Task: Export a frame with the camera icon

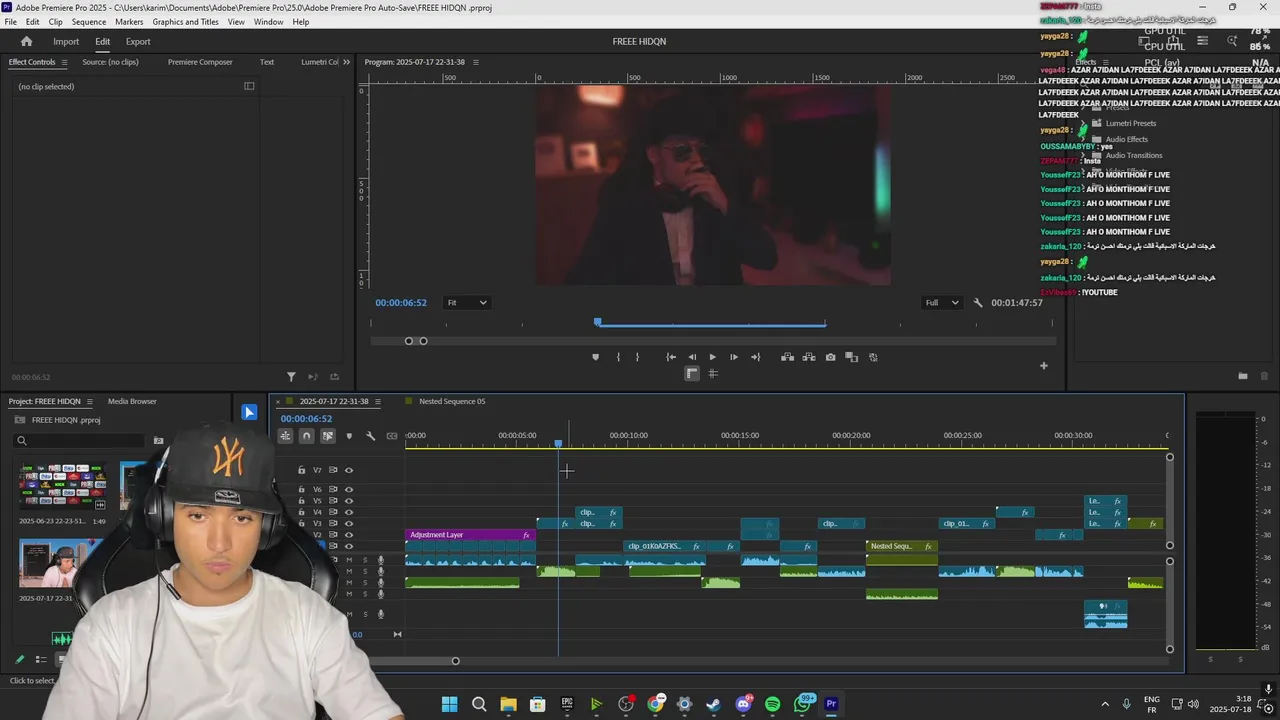Action: 830,357
